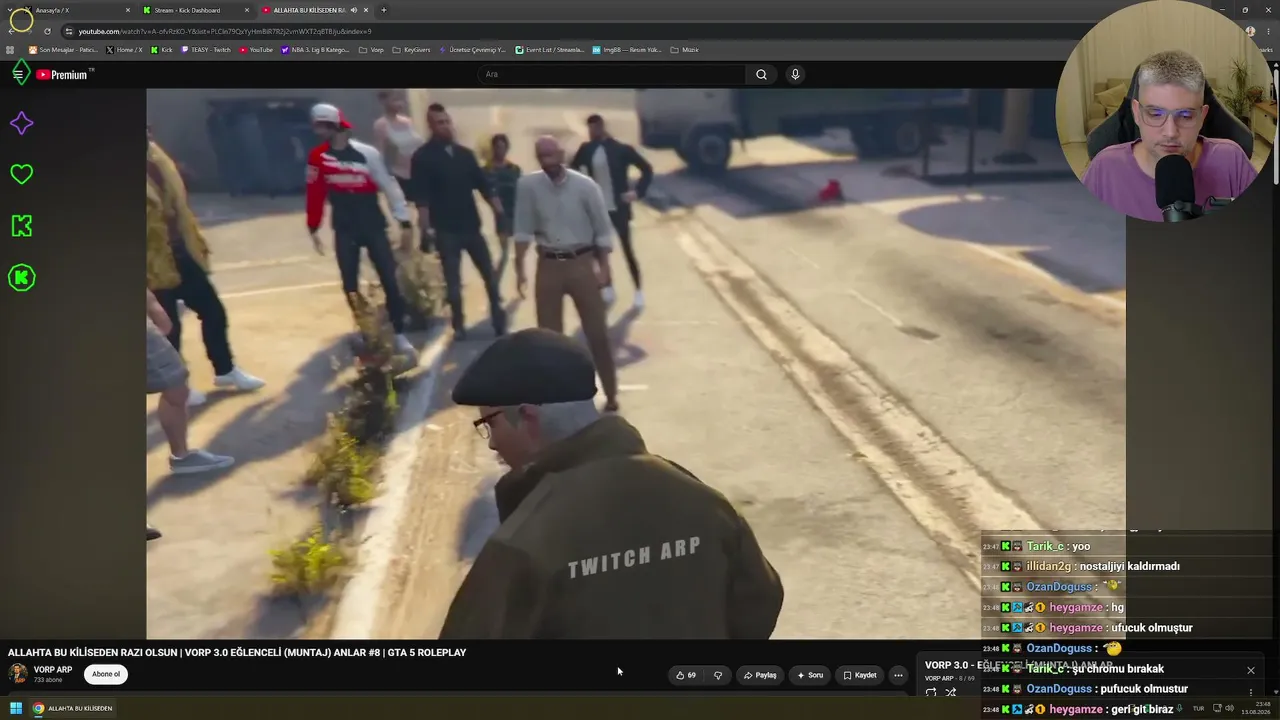Open a new browser tab
This screenshot has height=720, width=1280.
(x=383, y=10)
